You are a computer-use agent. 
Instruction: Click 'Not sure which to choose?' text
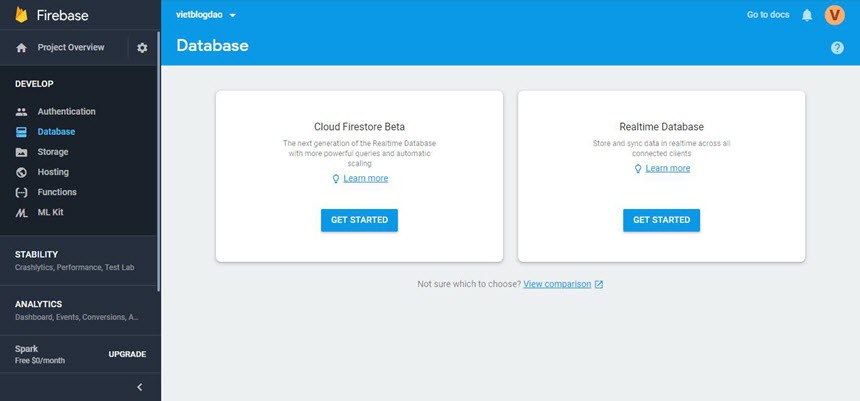coord(469,285)
